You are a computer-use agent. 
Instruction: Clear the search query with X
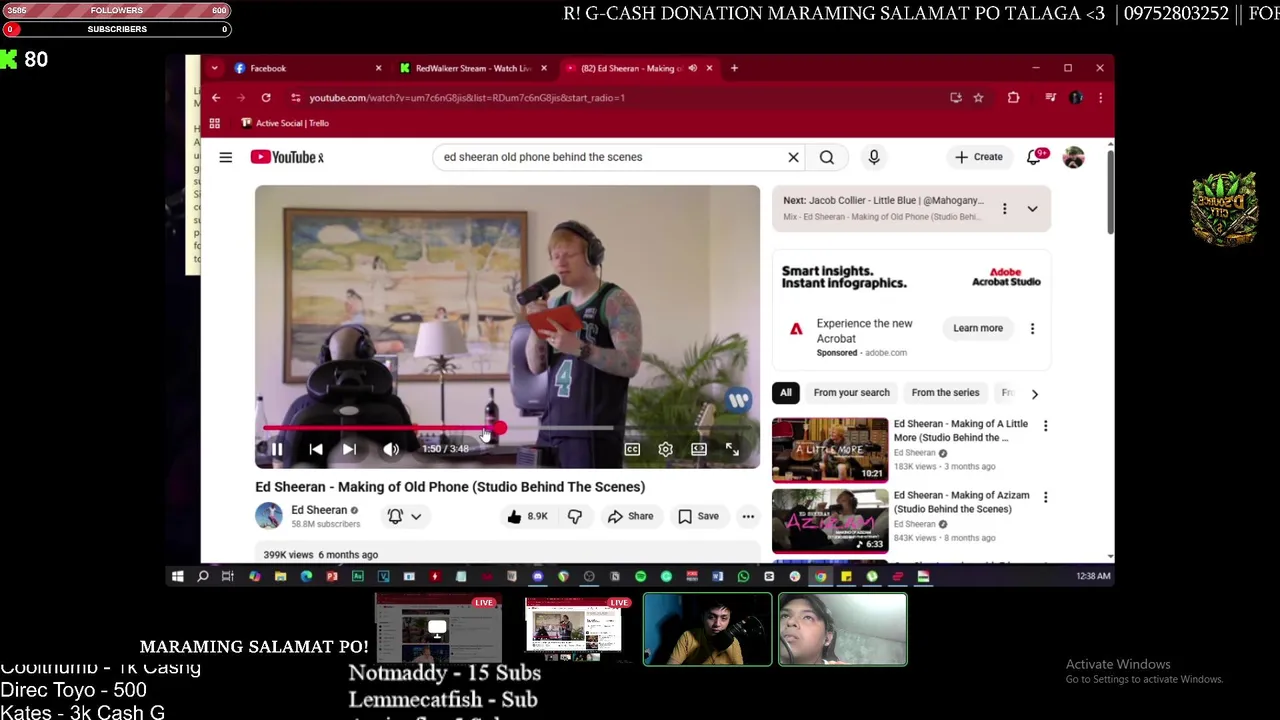[793, 157]
